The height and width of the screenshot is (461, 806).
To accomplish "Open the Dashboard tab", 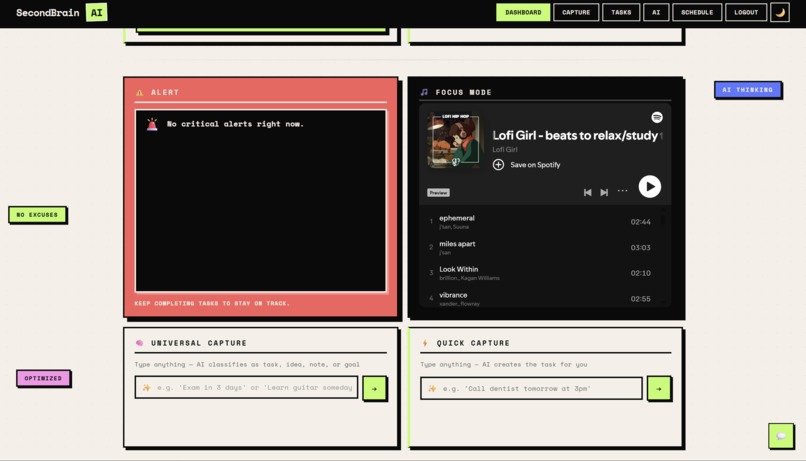I will [x=523, y=12].
